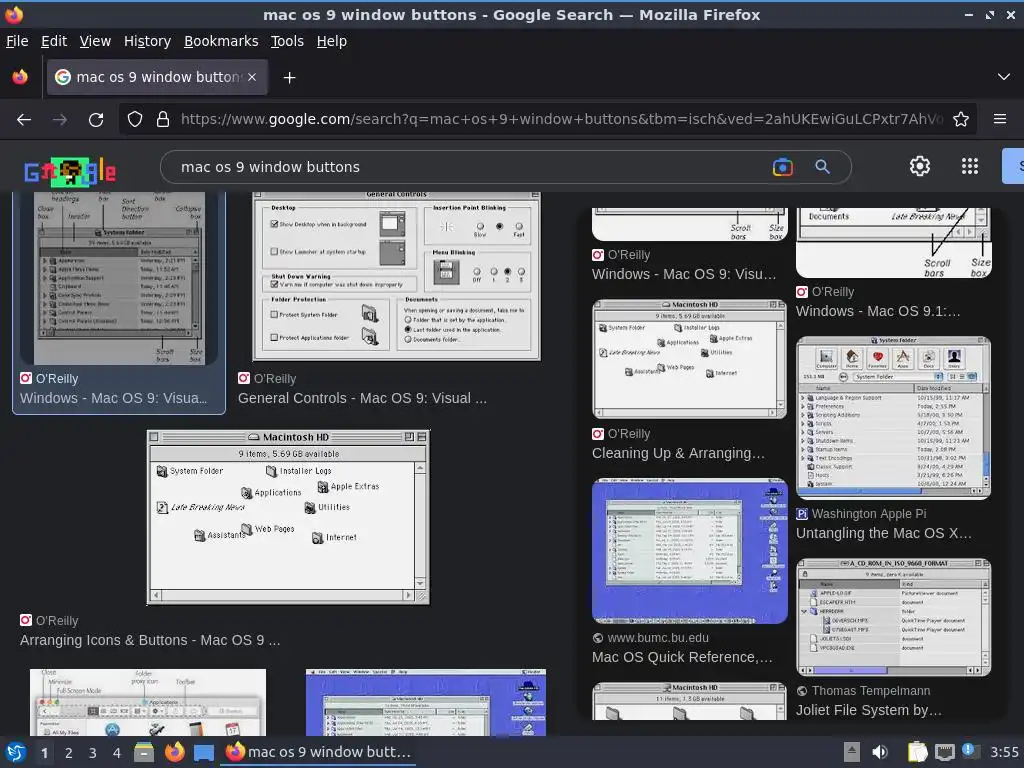Reload the current page

click(x=96, y=120)
